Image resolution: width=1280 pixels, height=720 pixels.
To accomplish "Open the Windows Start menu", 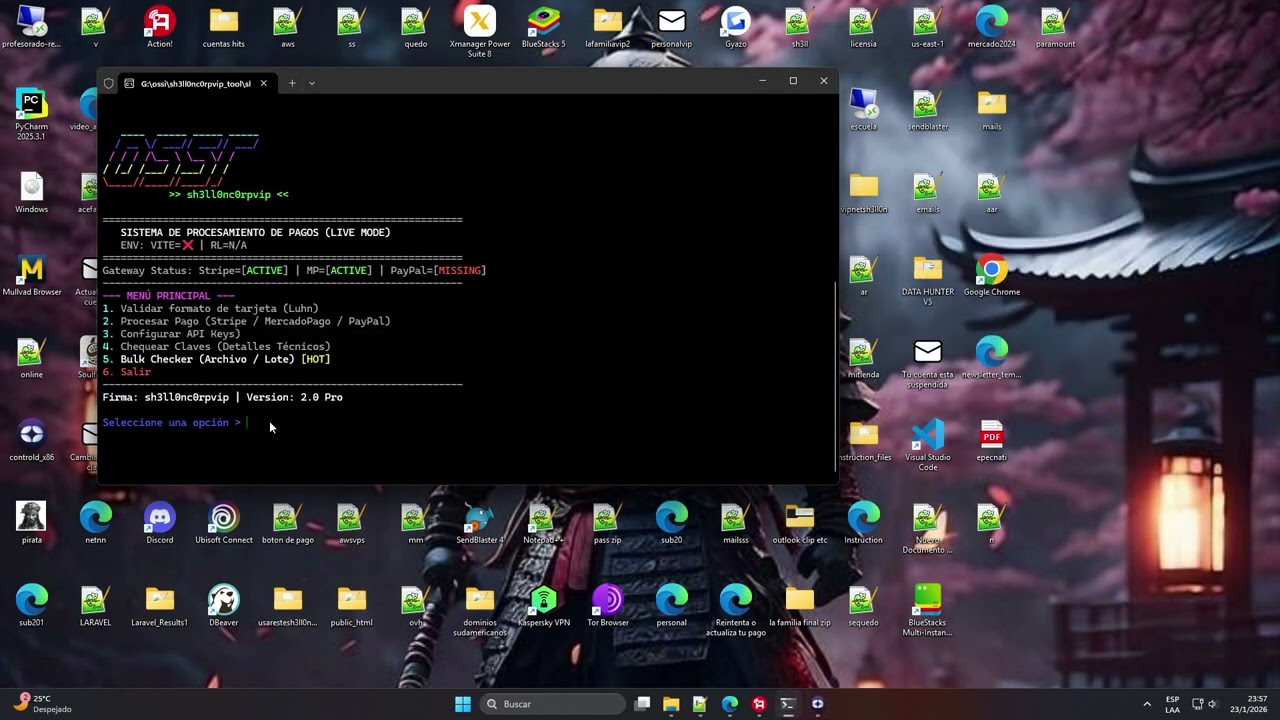I will tap(463, 704).
